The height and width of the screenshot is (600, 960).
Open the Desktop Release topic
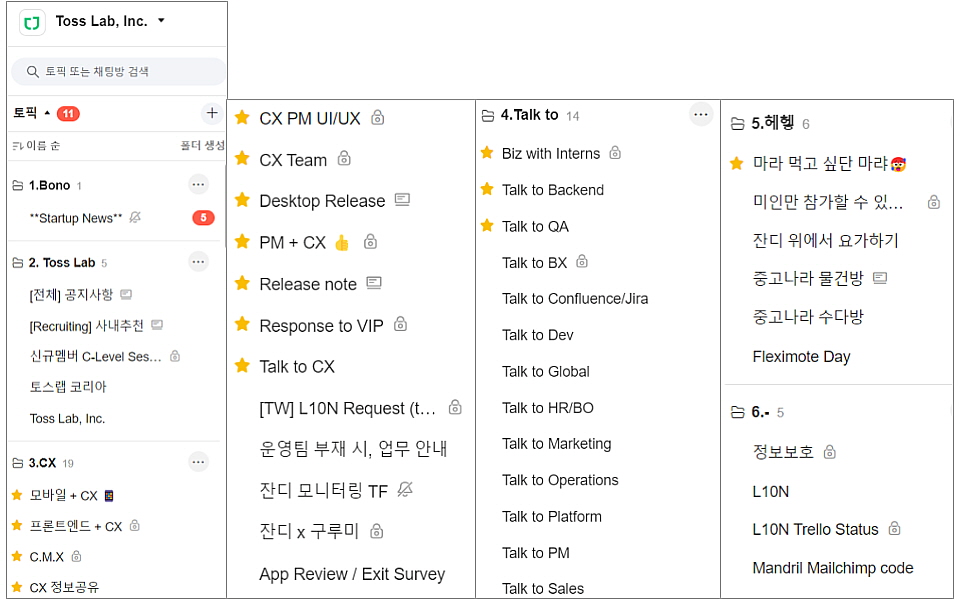pos(322,201)
